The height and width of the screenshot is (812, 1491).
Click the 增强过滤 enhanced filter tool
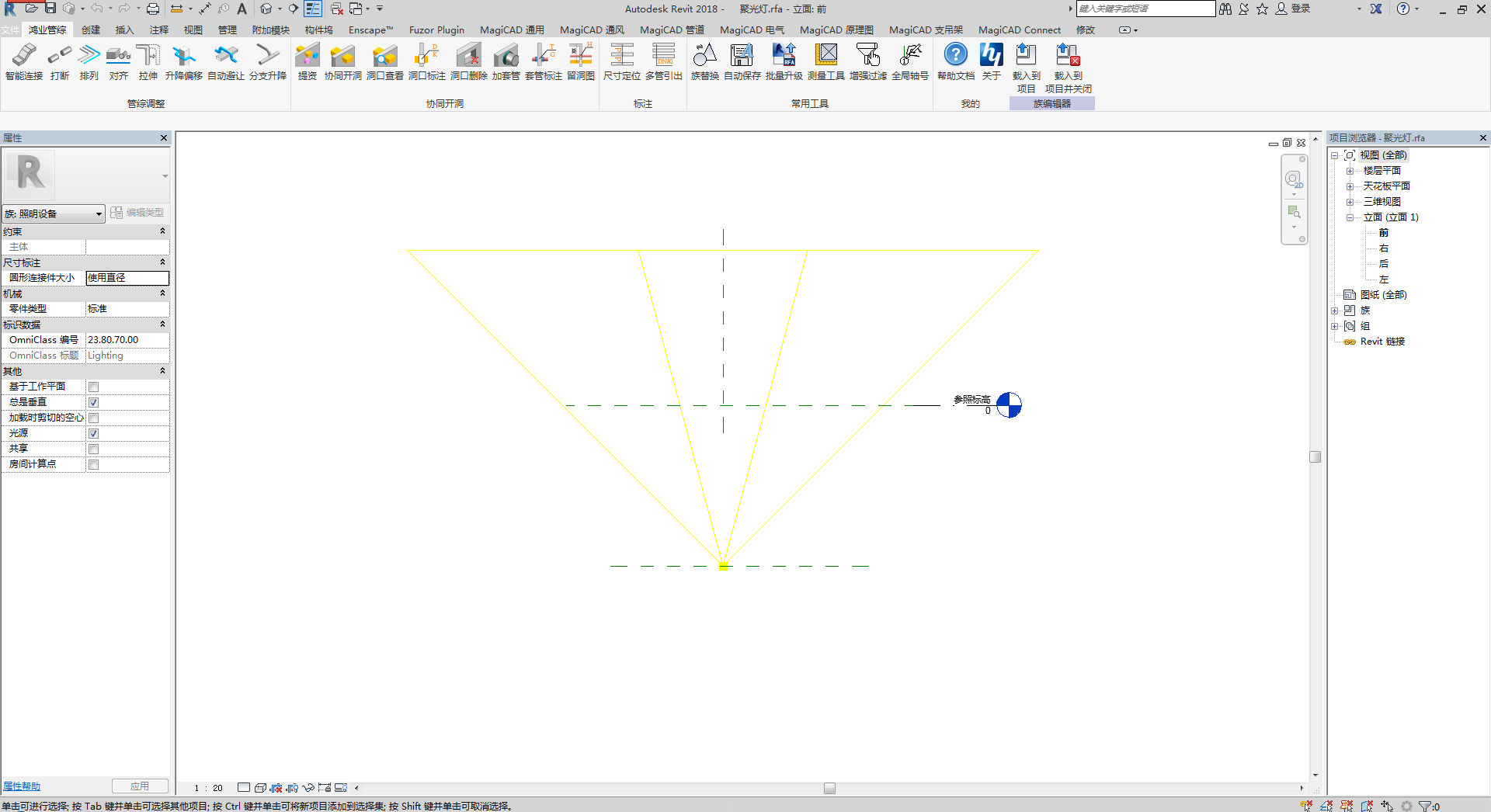(868, 62)
